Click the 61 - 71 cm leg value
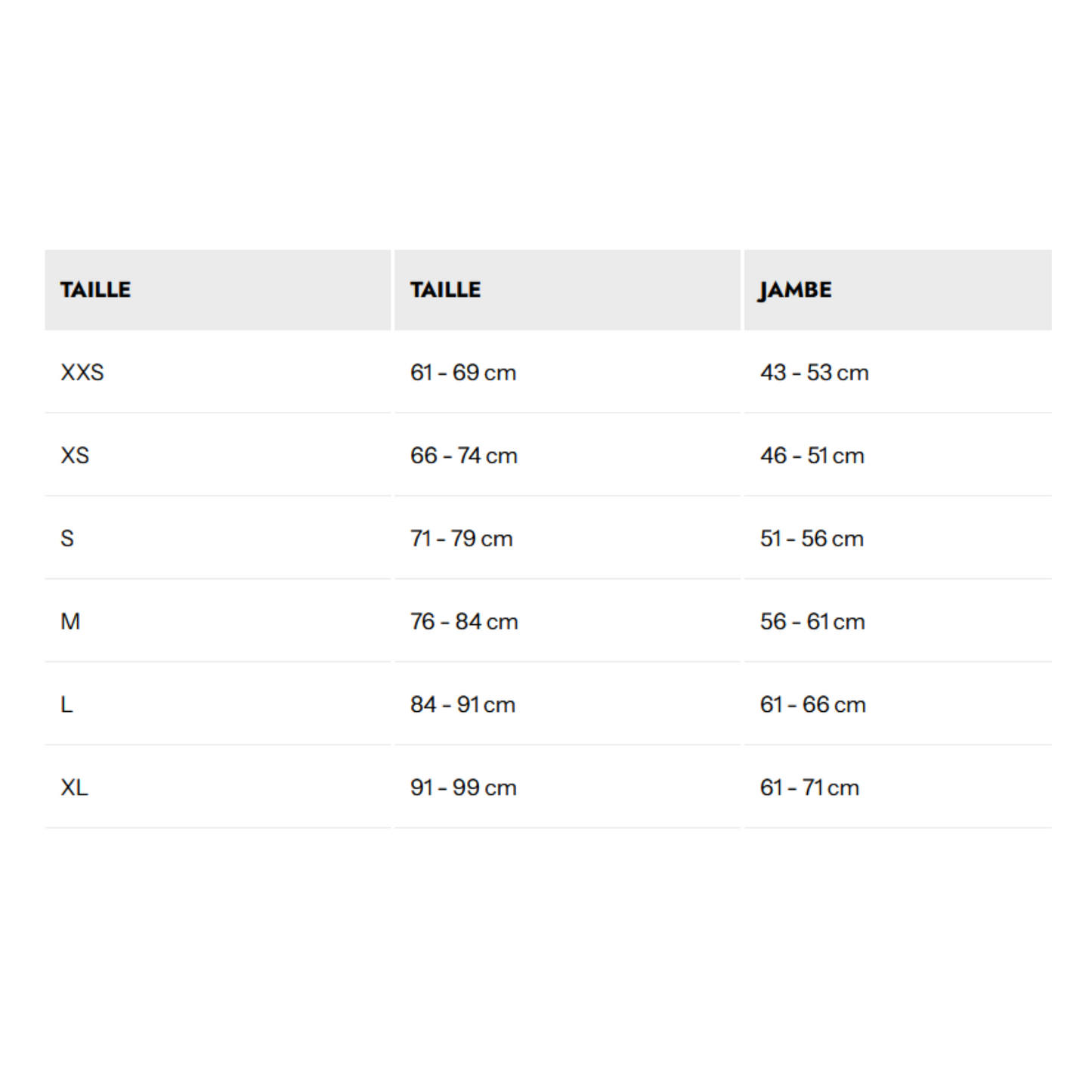Viewport: 1092px width, 1092px height. tap(809, 788)
